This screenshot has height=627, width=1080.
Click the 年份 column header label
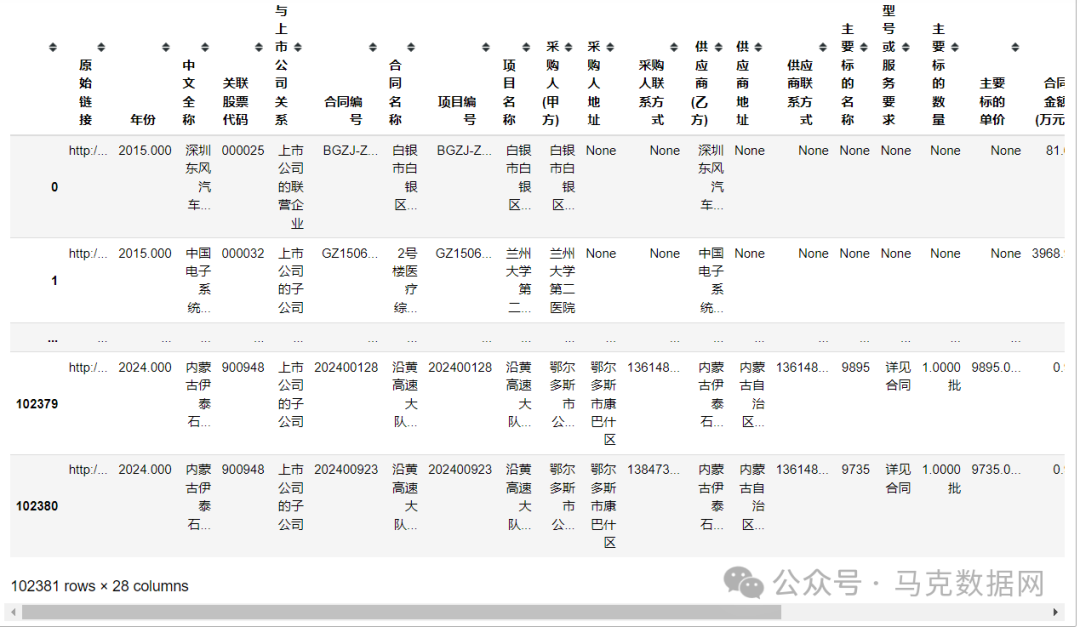click(x=143, y=119)
